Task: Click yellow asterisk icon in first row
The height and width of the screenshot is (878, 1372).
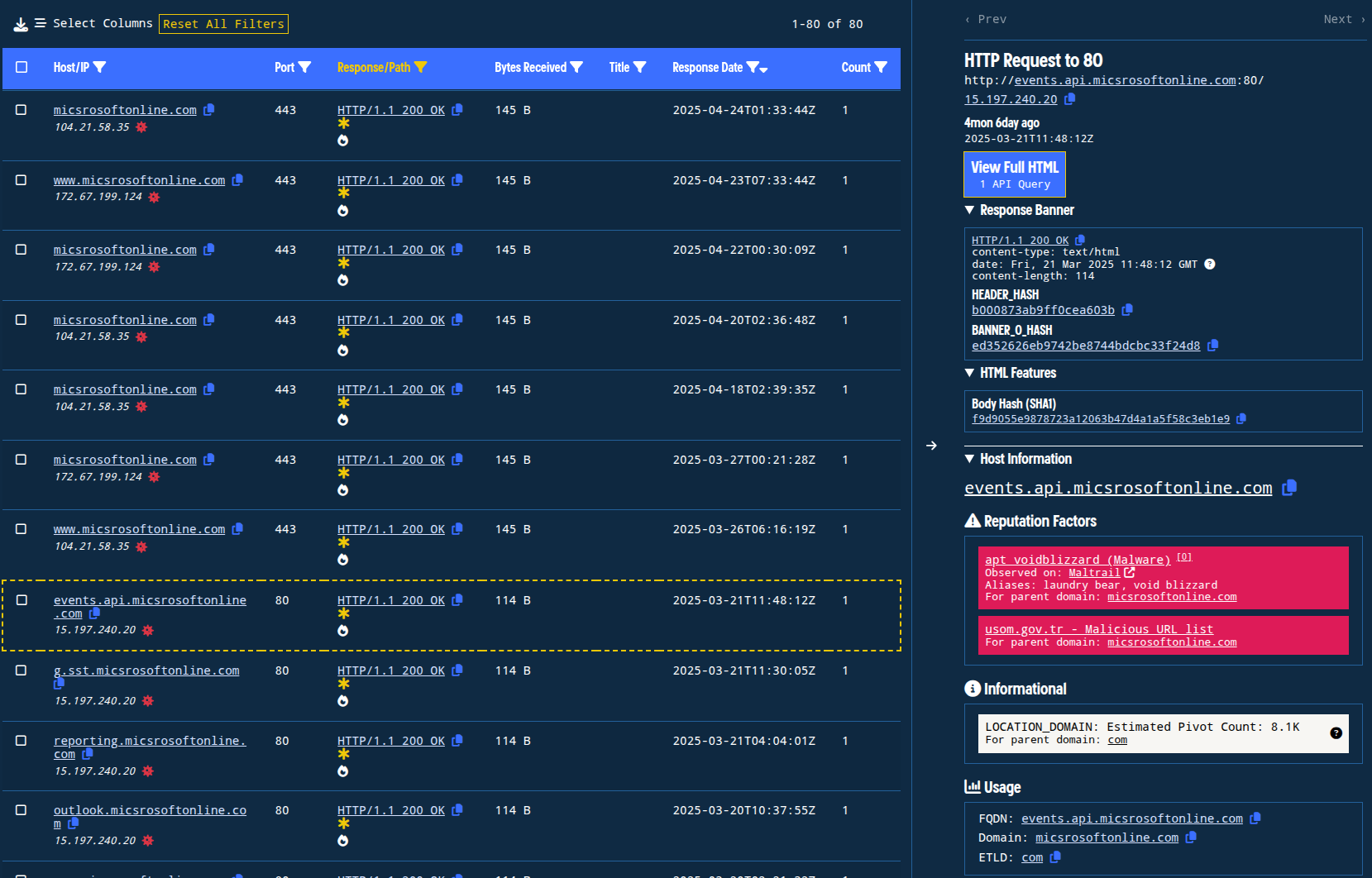Action: (343, 123)
